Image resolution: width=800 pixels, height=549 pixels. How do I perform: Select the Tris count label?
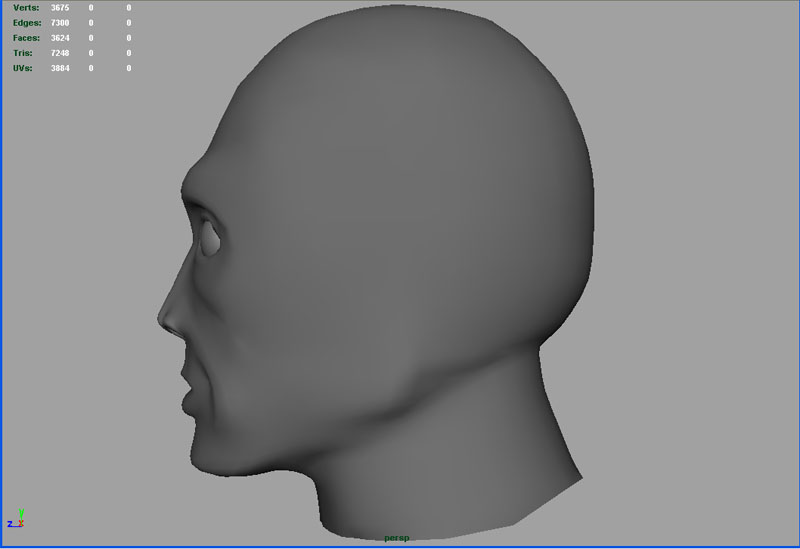[x=23, y=53]
